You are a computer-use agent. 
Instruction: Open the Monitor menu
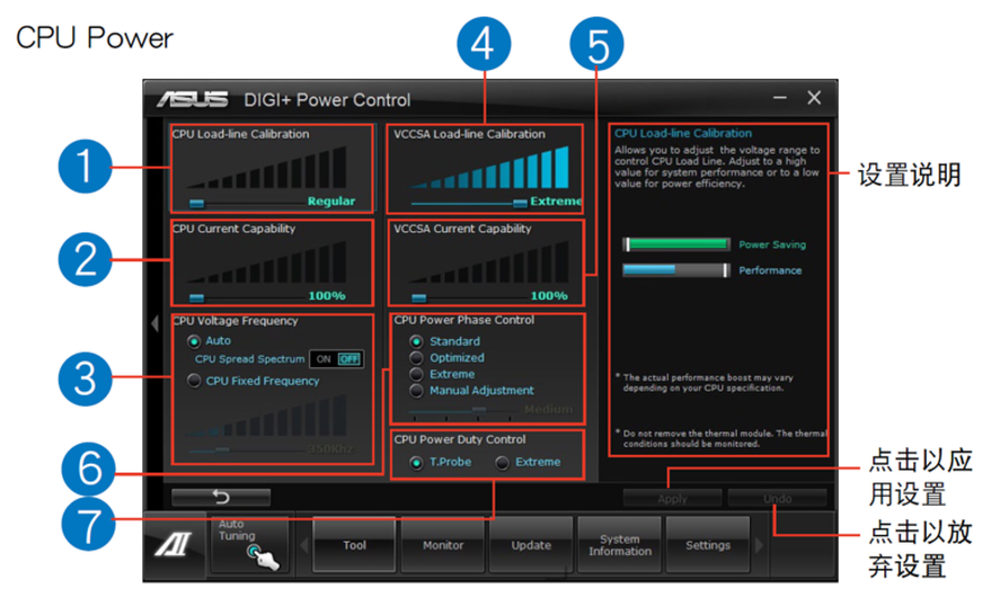pos(443,545)
